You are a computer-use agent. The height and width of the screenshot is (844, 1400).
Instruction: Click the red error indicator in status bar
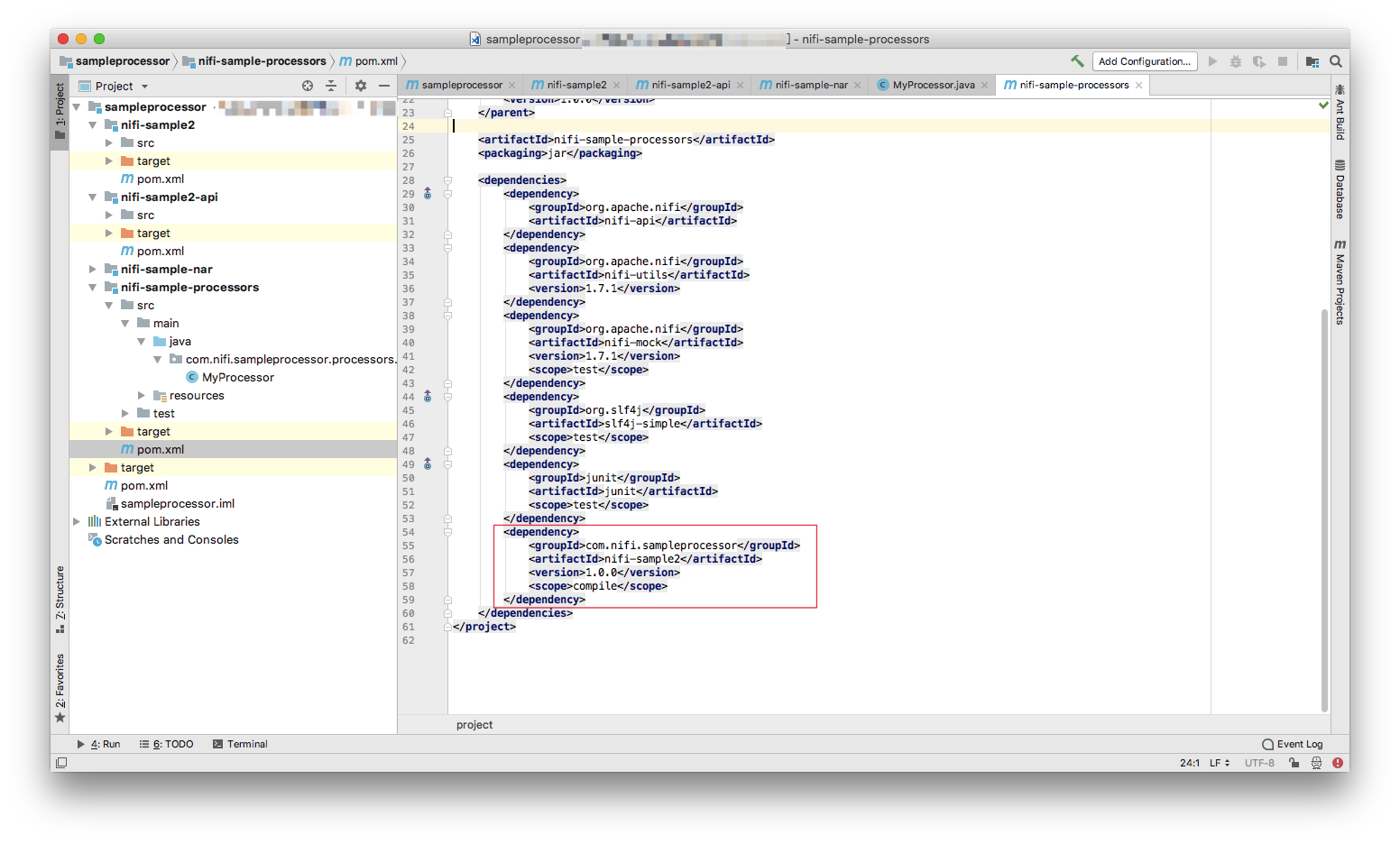click(1337, 763)
